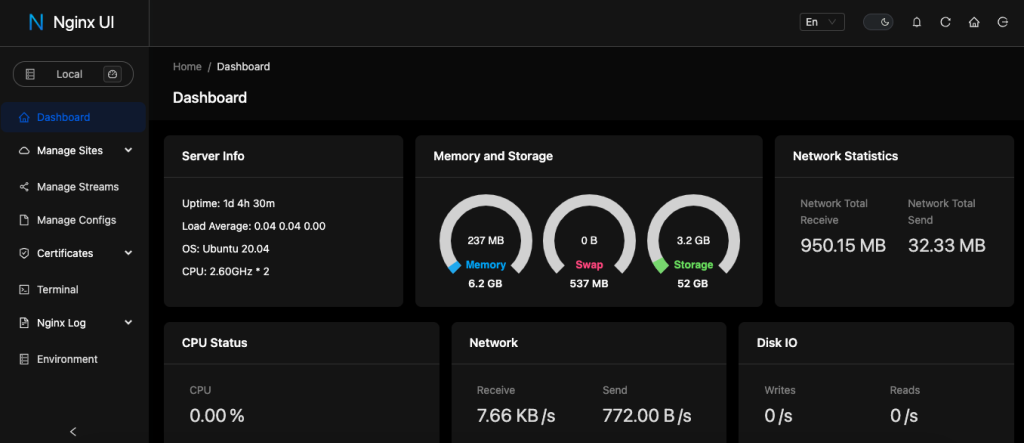Toggle the dark mode switch
1024x443 pixels.
tap(878, 22)
